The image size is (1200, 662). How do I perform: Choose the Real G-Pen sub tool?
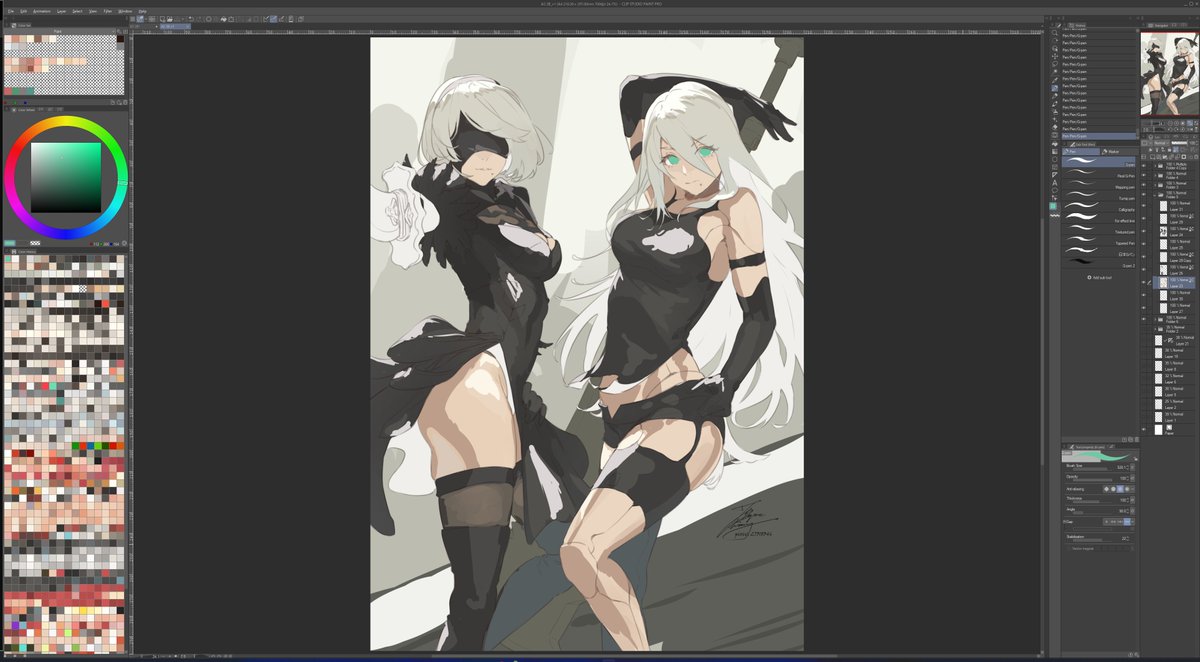[1099, 174]
